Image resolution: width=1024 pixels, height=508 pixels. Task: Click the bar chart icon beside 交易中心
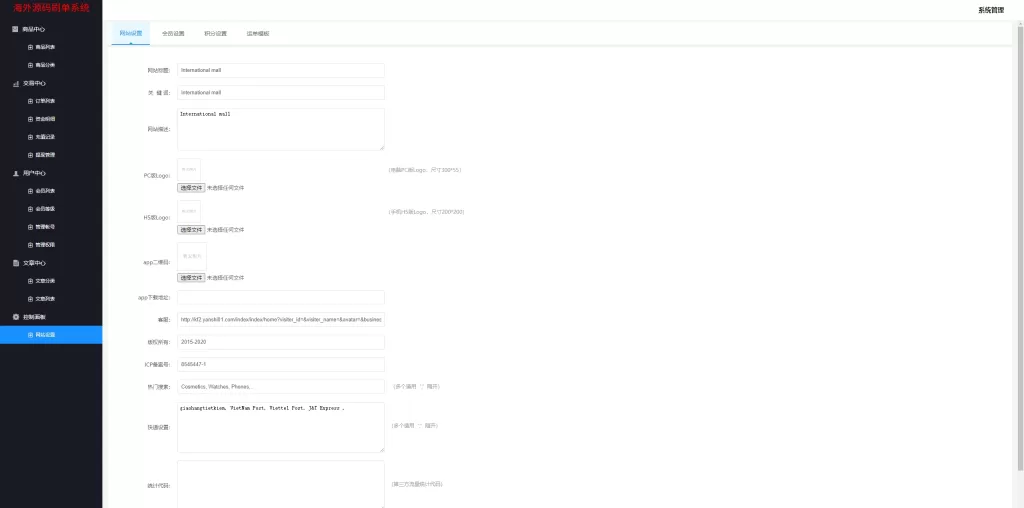[16, 84]
